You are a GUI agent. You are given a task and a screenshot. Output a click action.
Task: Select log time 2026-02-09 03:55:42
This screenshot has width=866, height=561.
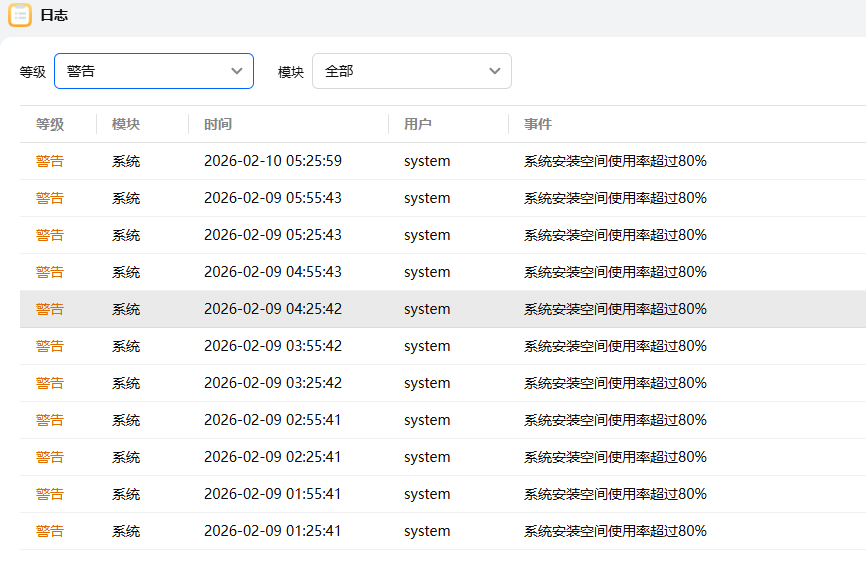tap(273, 346)
